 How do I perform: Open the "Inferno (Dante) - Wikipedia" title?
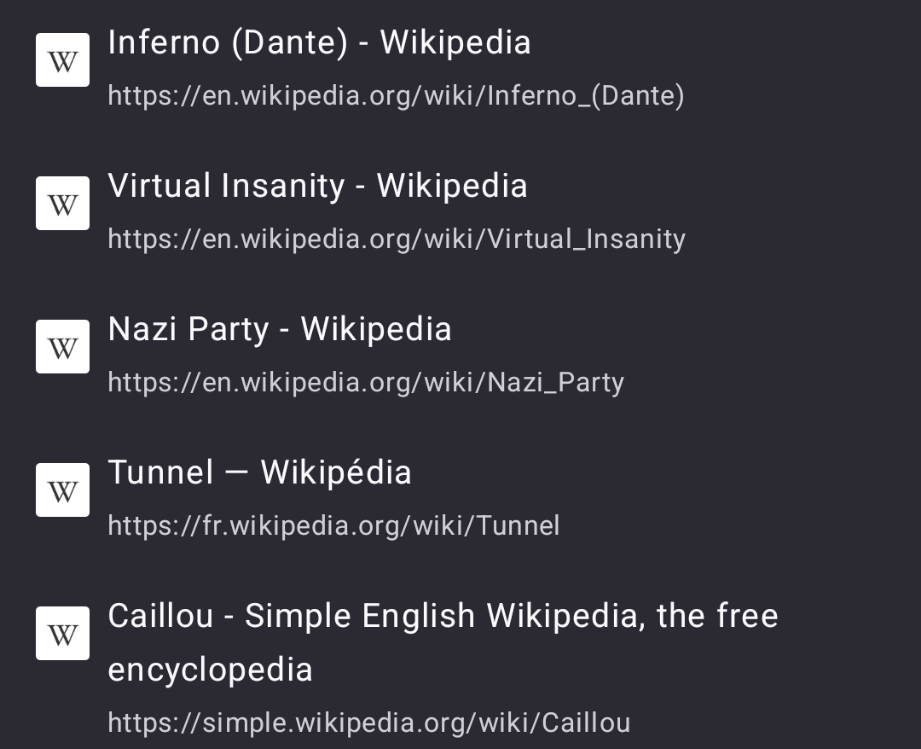[x=319, y=43]
